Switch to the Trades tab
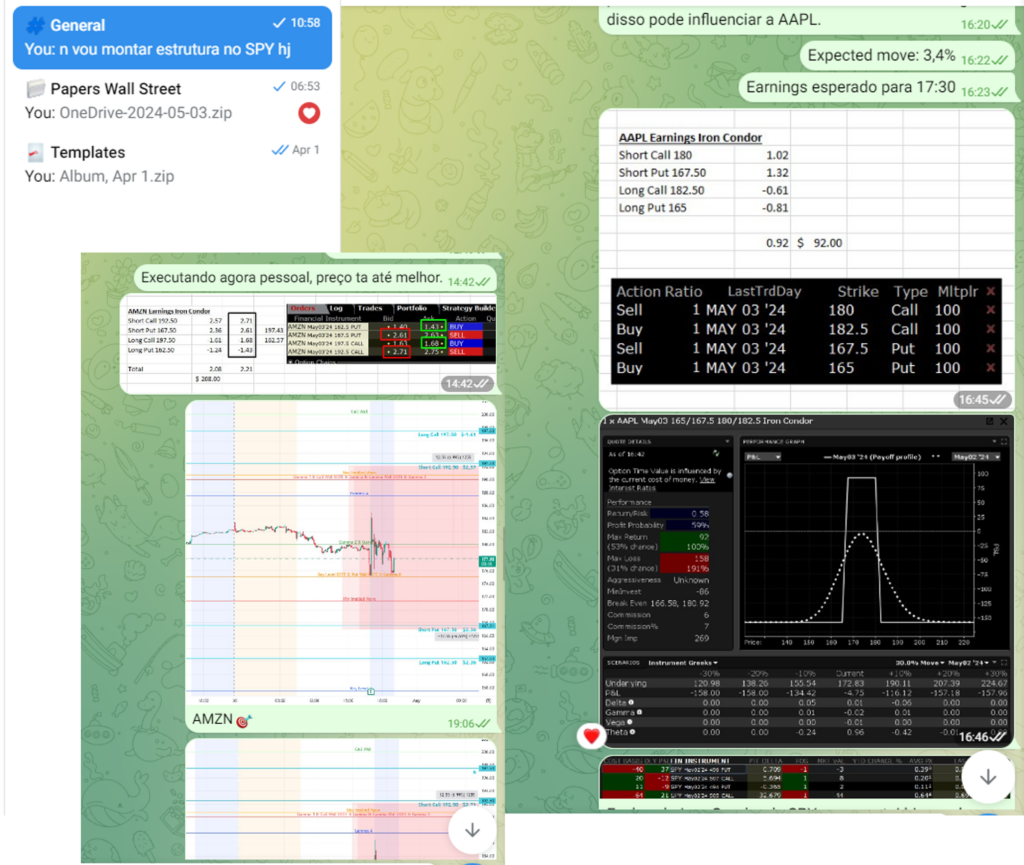Screen dimensions: 1024x865 [369, 309]
